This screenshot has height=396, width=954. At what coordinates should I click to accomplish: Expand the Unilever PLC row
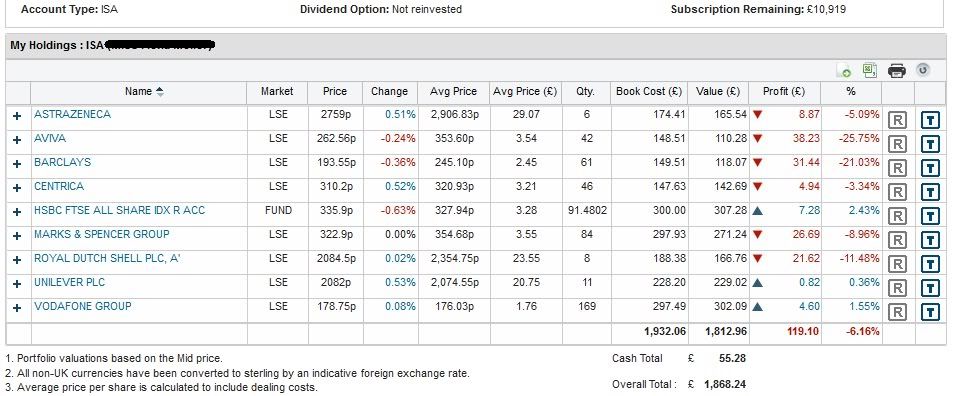[x=17, y=284]
